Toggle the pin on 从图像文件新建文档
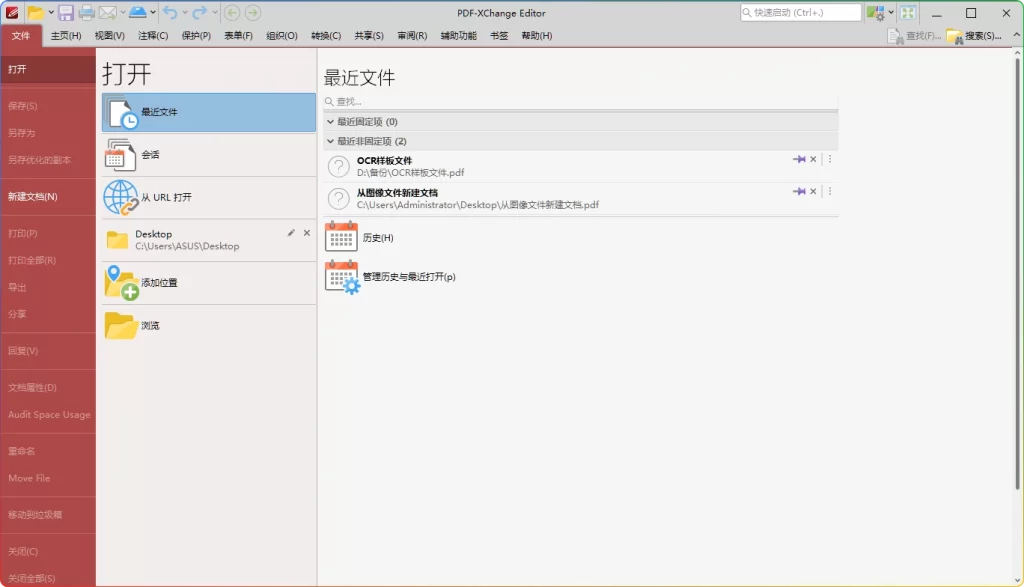 [800, 190]
